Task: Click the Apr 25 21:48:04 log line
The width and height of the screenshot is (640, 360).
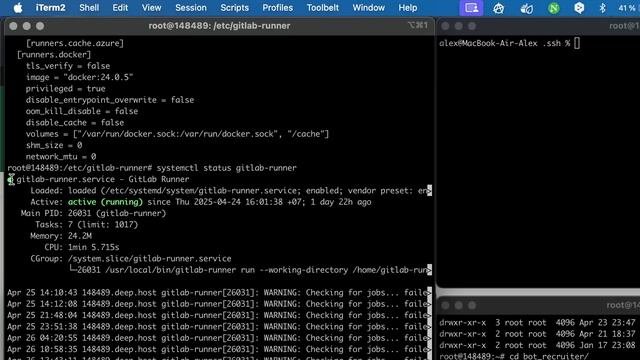Action: [x=219, y=315]
